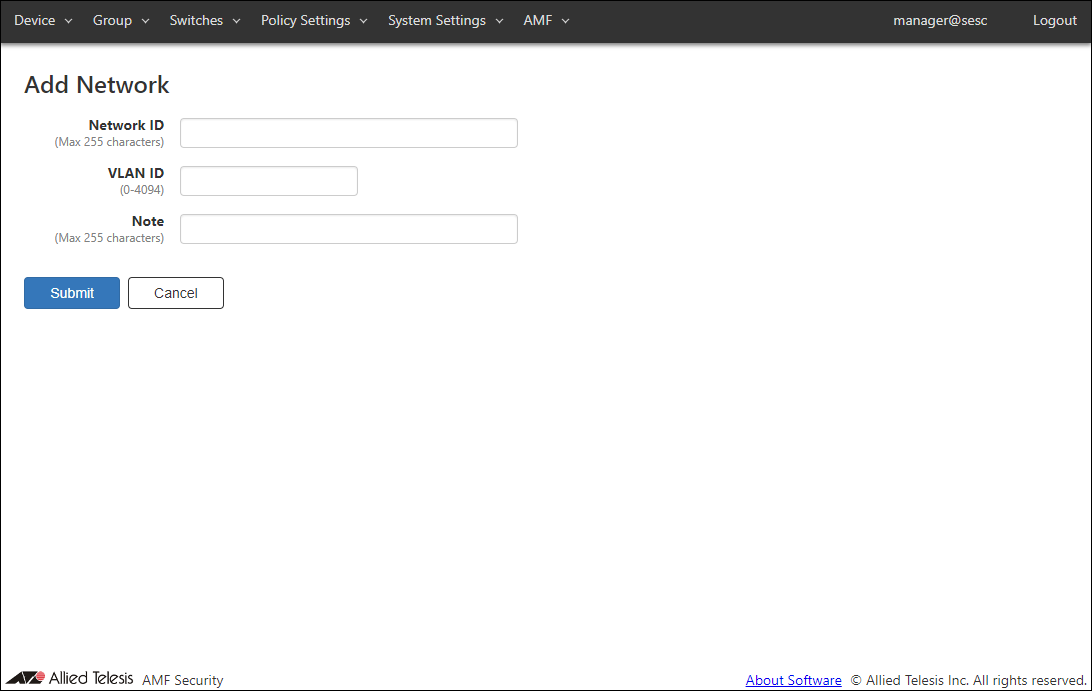Open the About Software link

tap(793, 680)
